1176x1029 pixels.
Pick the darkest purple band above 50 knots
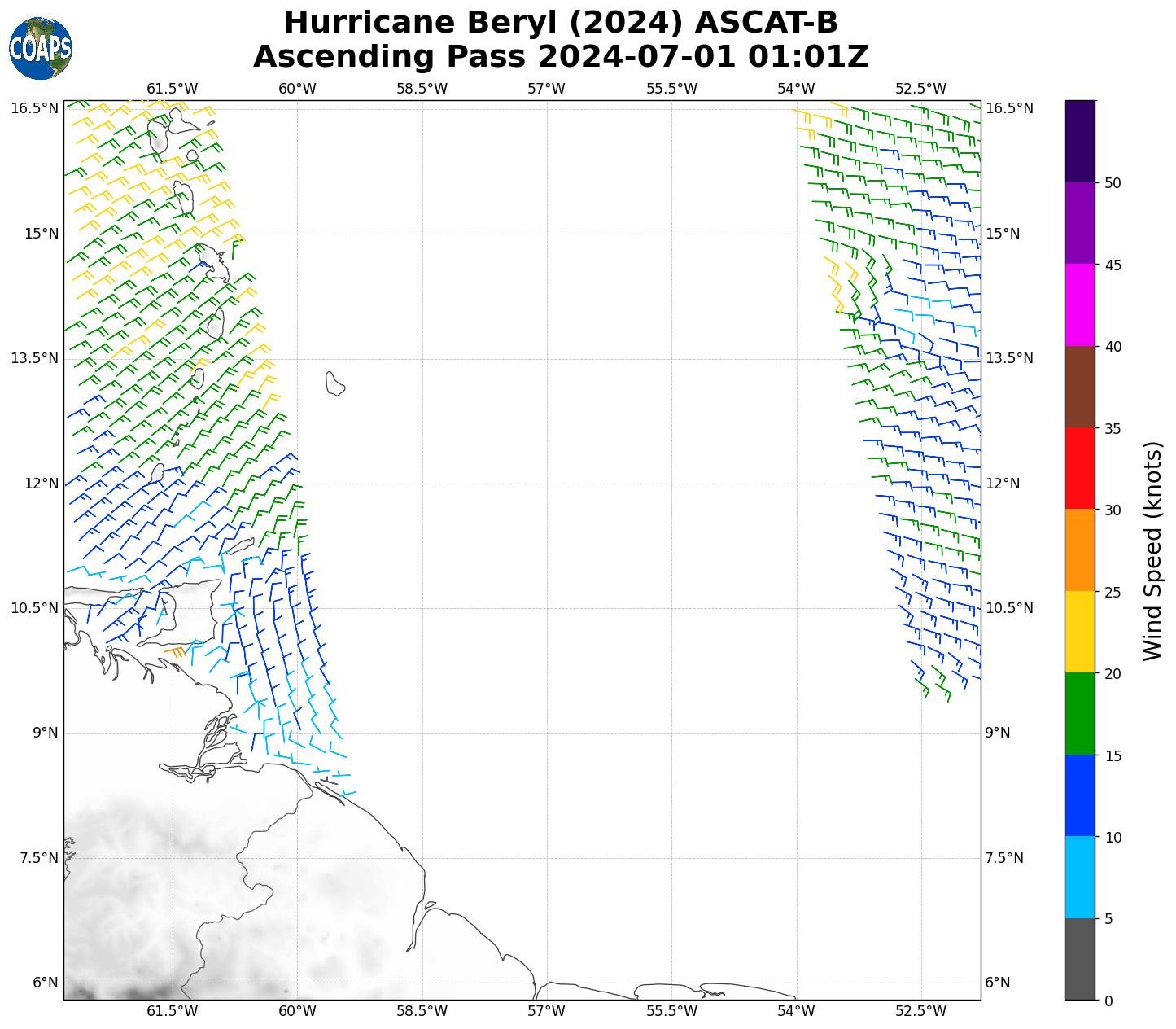pyautogui.click(x=1080, y=141)
